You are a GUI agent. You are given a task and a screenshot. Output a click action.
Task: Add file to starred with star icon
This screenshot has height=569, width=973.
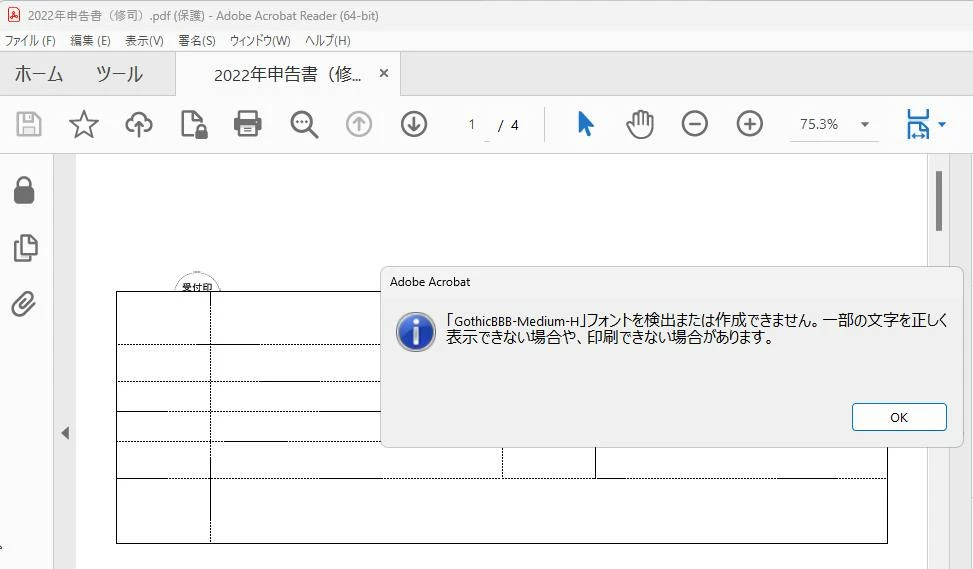84,124
